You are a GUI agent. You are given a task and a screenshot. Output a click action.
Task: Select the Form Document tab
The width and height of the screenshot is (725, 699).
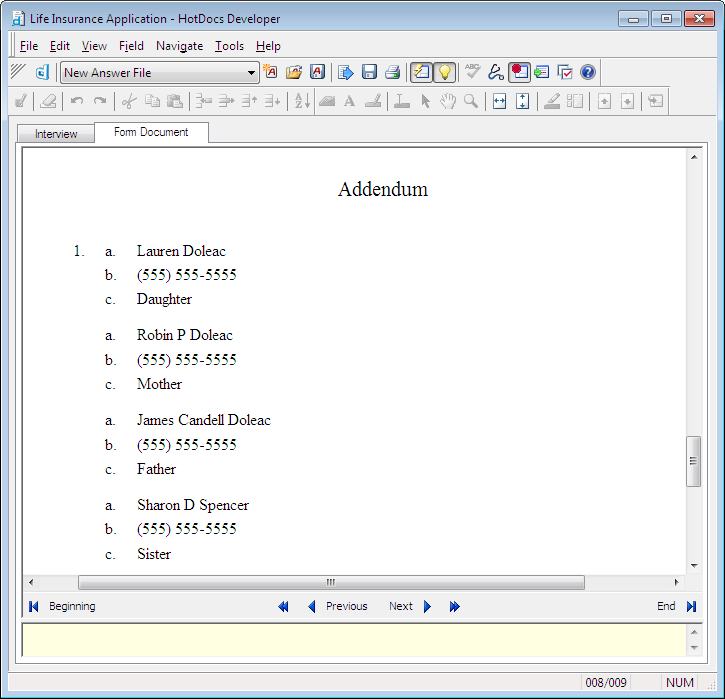[x=151, y=132]
